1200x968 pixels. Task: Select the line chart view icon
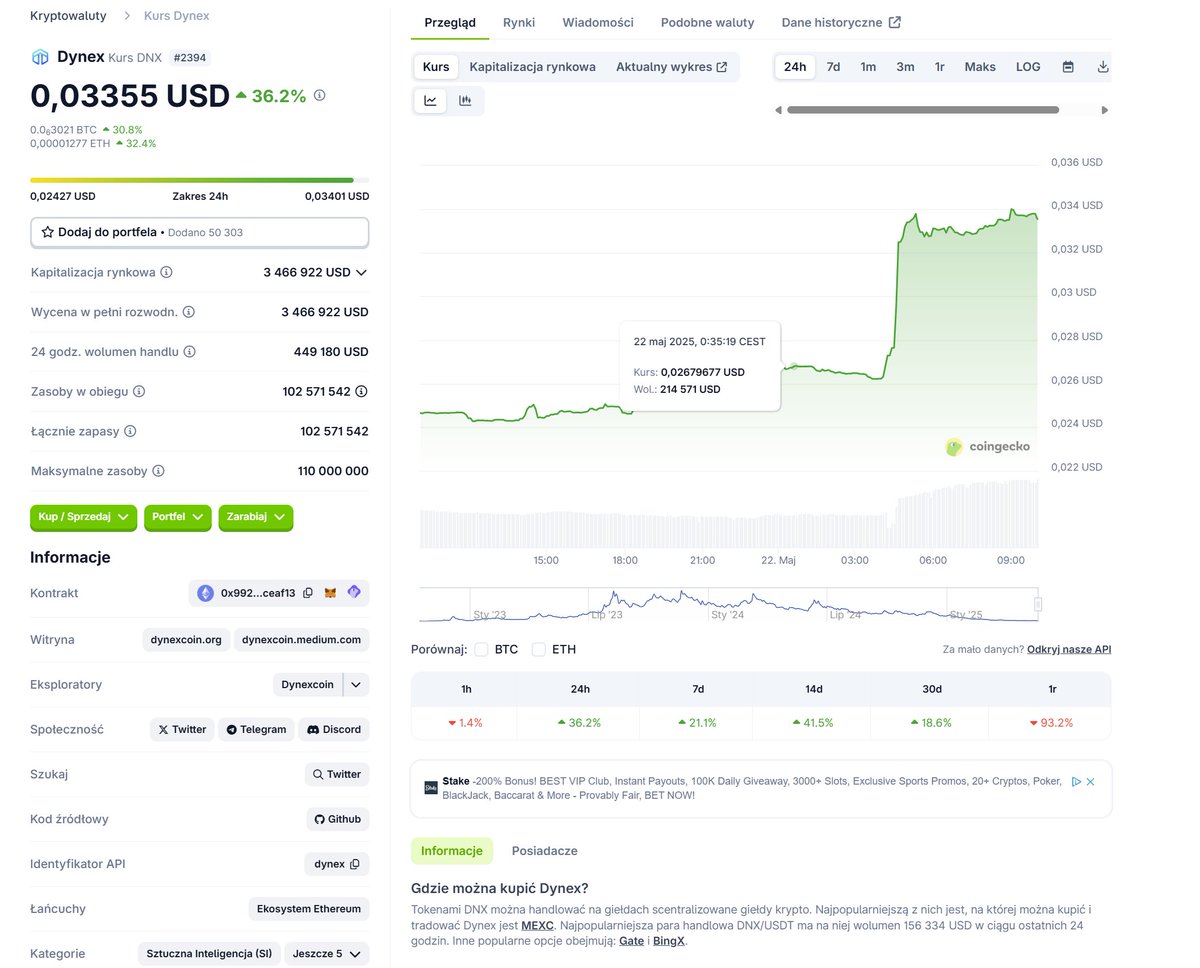pyautogui.click(x=430, y=100)
